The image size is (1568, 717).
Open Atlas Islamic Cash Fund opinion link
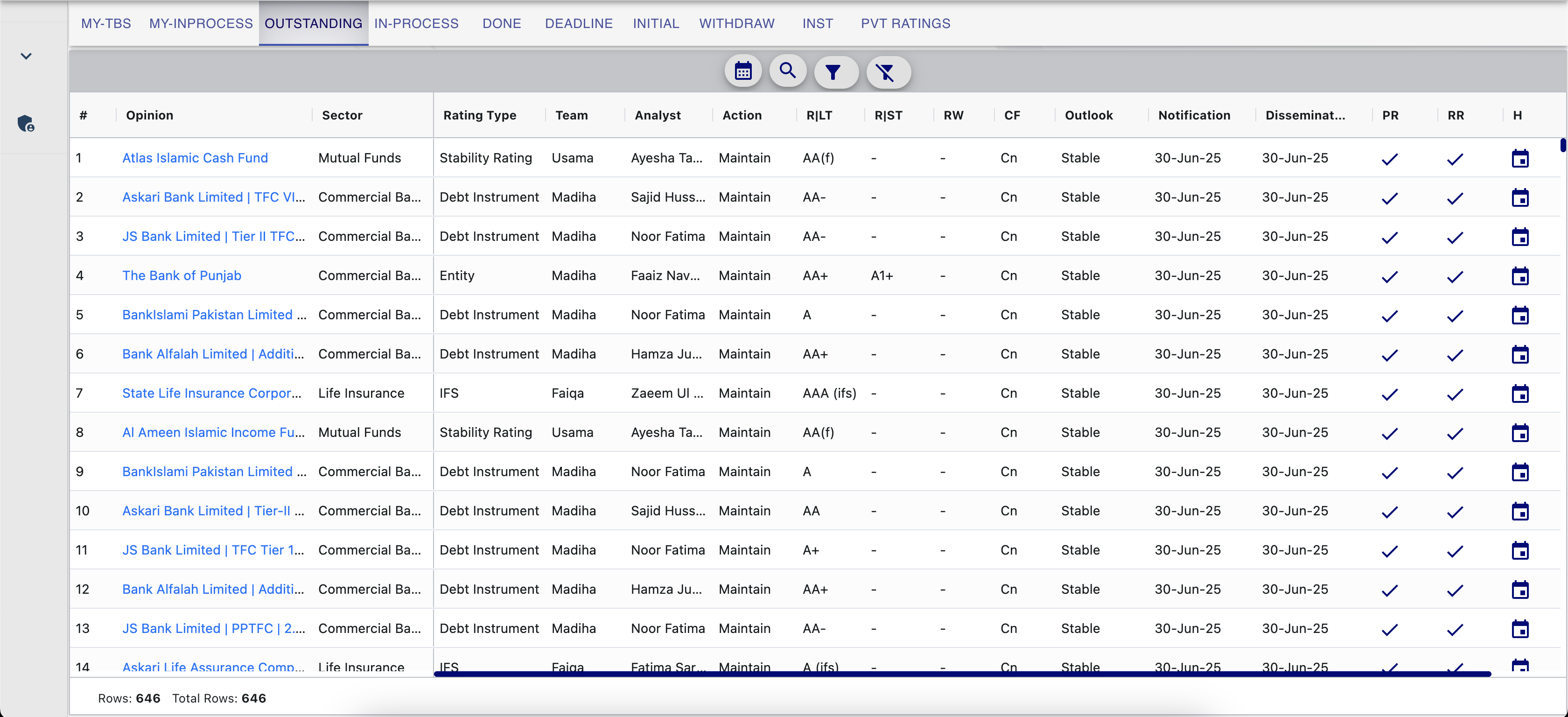point(195,158)
